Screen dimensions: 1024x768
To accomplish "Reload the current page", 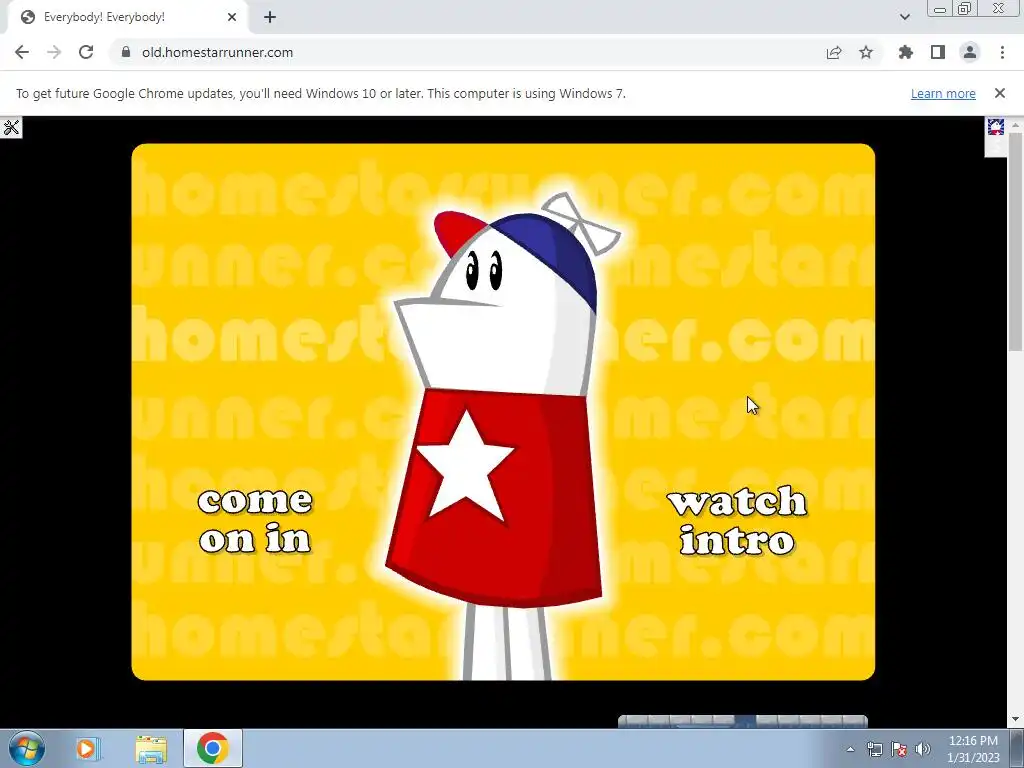I will pos(86,52).
